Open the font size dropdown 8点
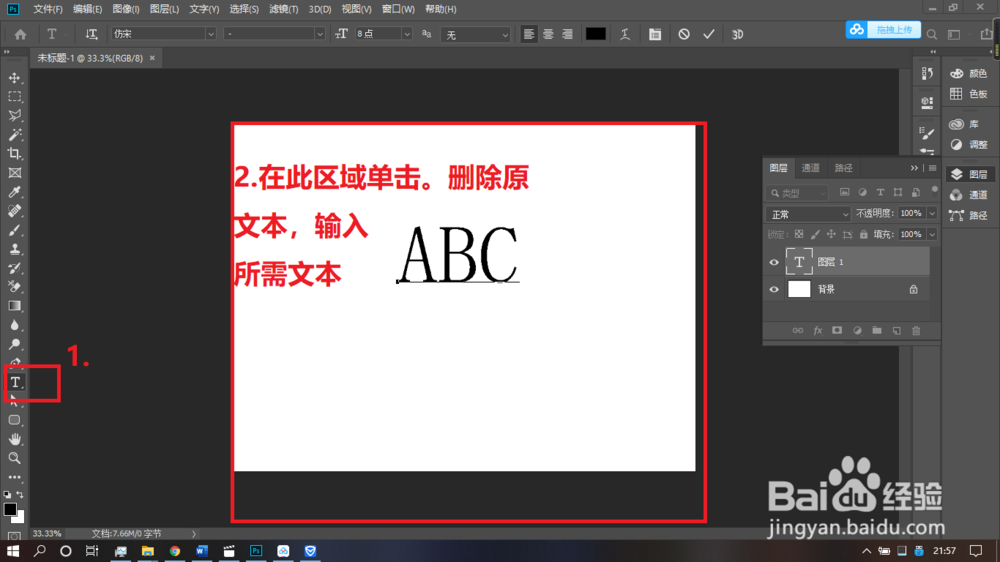The height and width of the screenshot is (562, 1000). (383, 34)
